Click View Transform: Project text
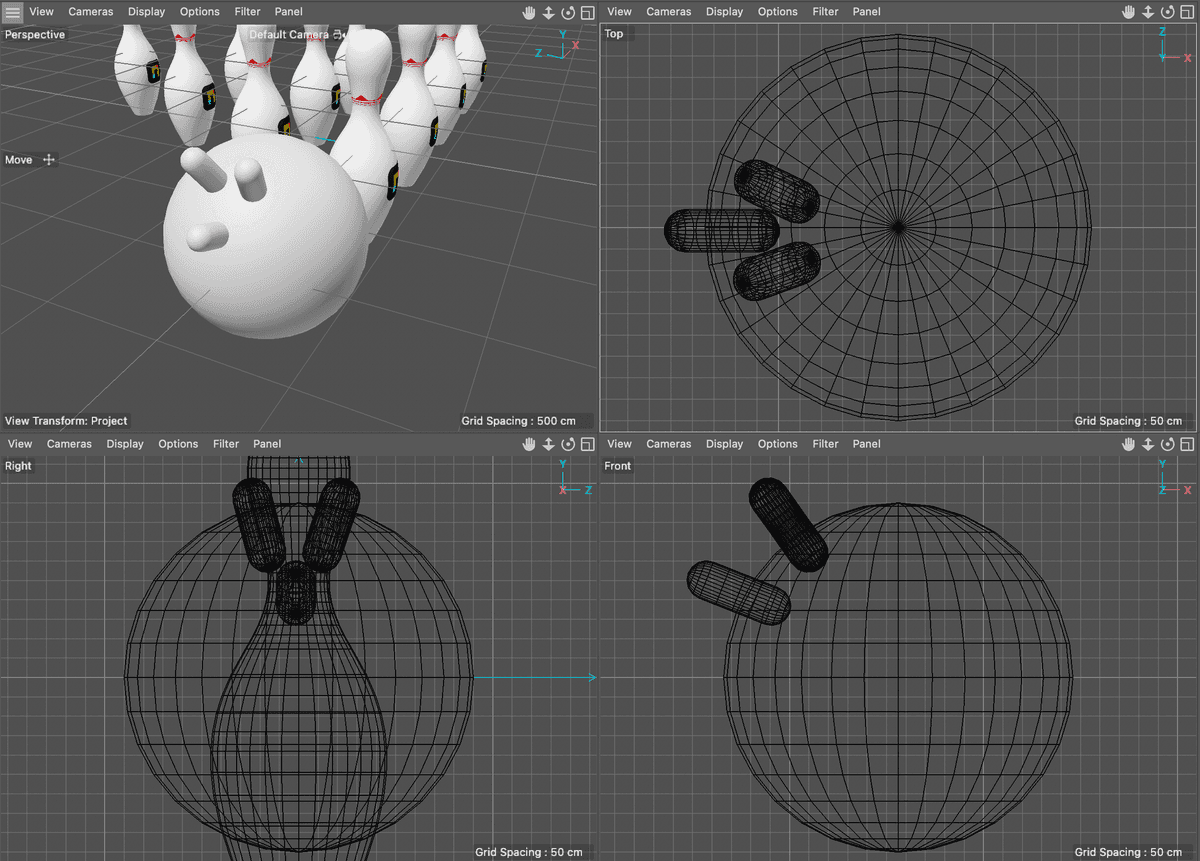The height and width of the screenshot is (861, 1200). [x=66, y=421]
